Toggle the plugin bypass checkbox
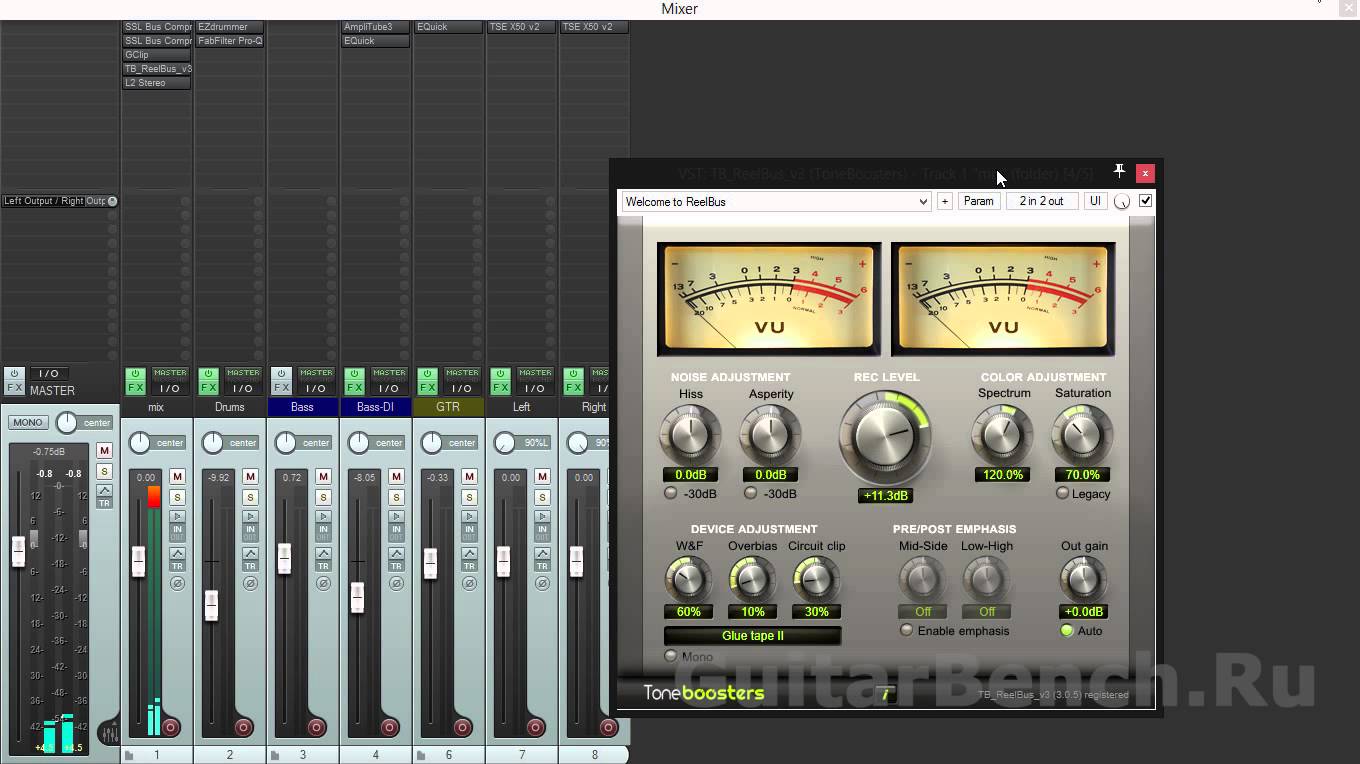1360x764 pixels. (x=1146, y=201)
